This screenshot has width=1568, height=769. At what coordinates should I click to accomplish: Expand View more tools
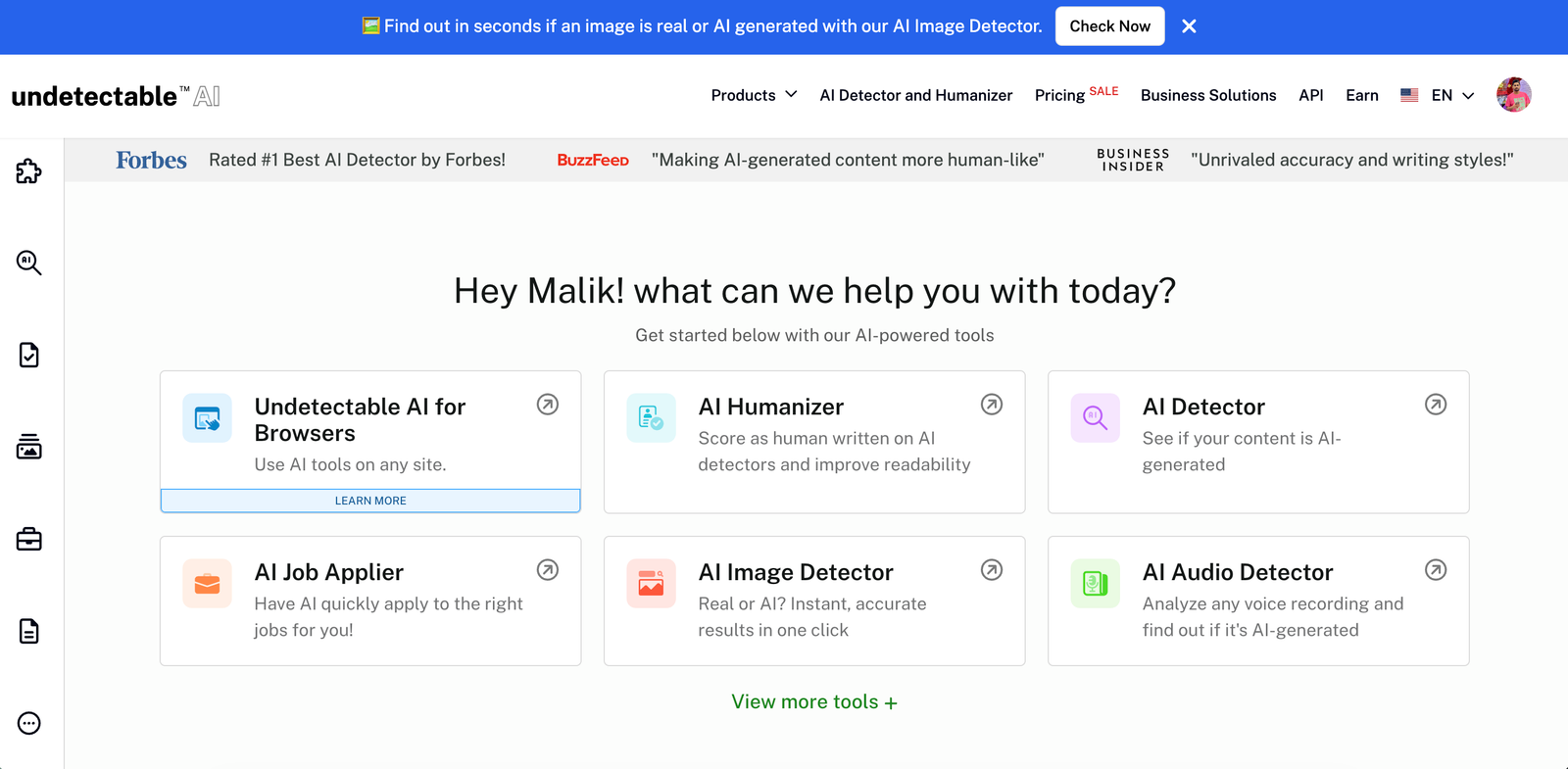coord(813,701)
